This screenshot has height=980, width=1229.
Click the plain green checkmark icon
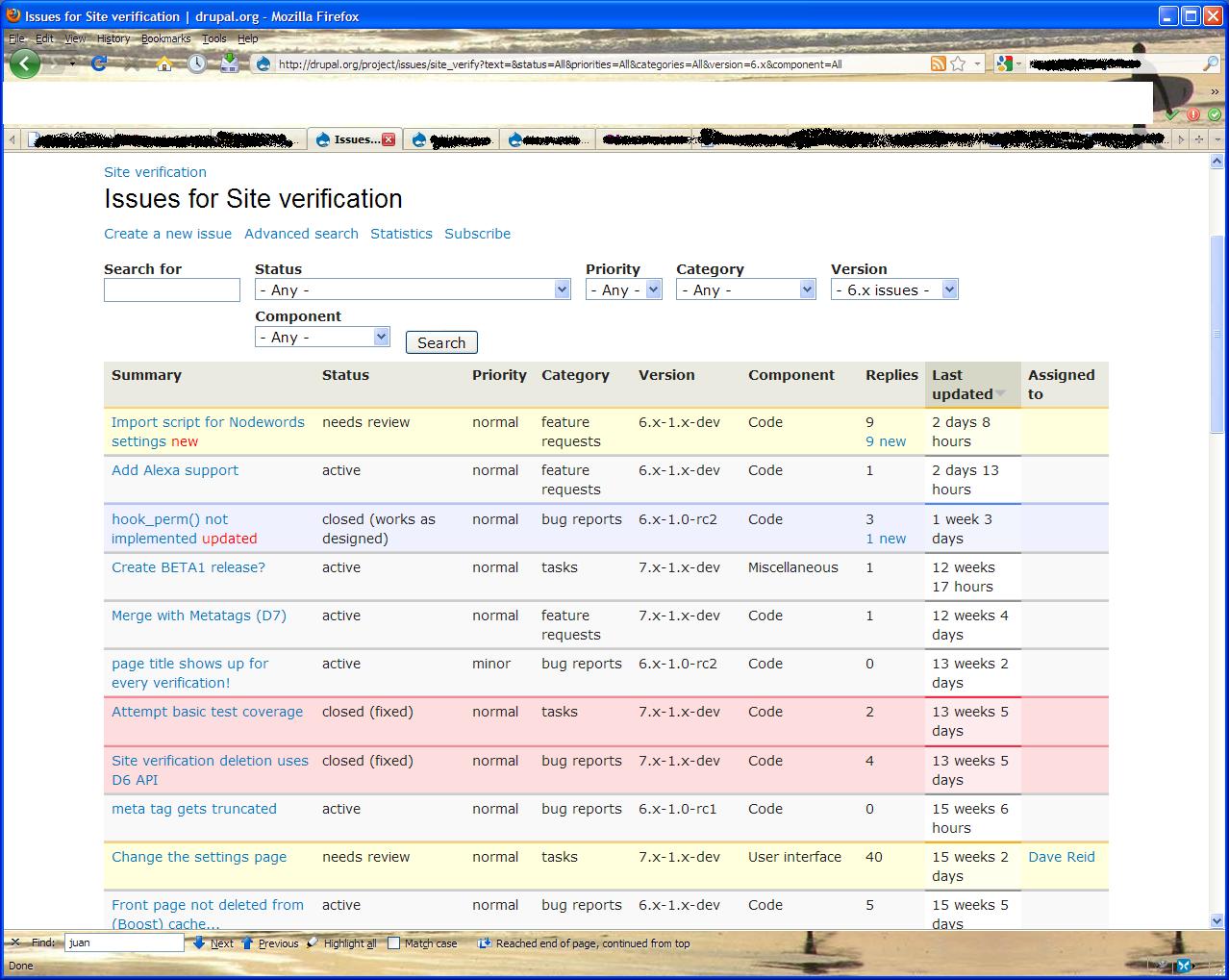[x=1171, y=113]
